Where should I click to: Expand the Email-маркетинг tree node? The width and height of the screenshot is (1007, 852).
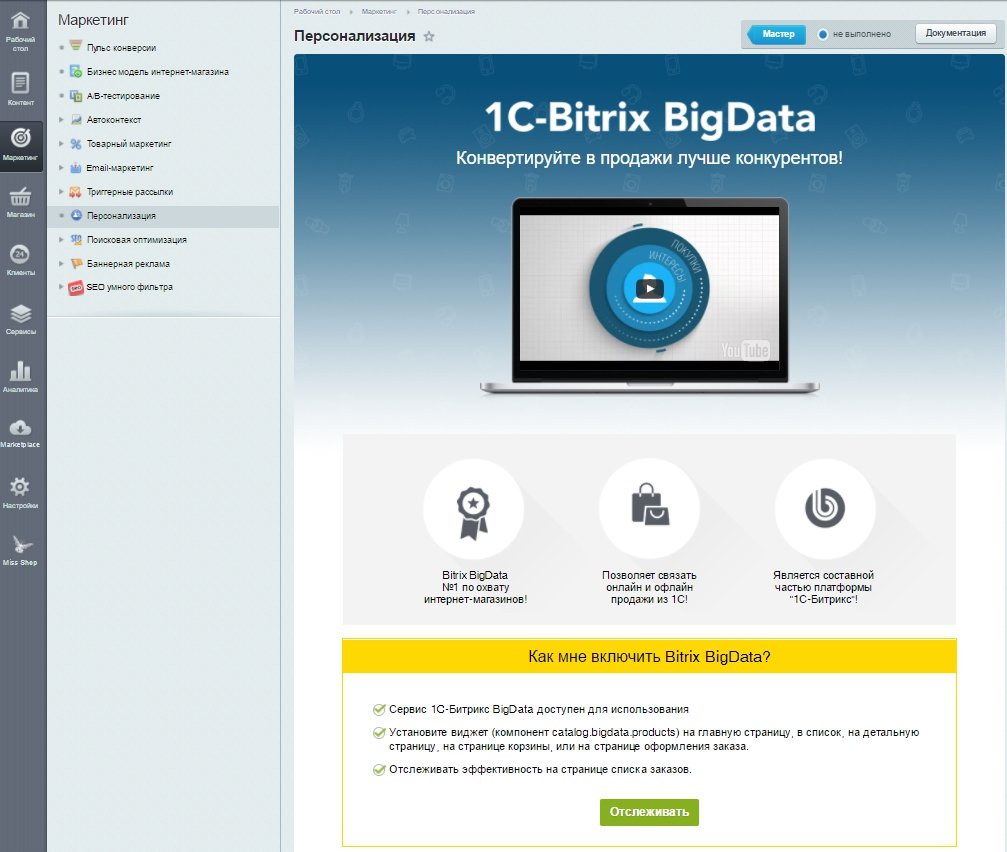pos(61,168)
